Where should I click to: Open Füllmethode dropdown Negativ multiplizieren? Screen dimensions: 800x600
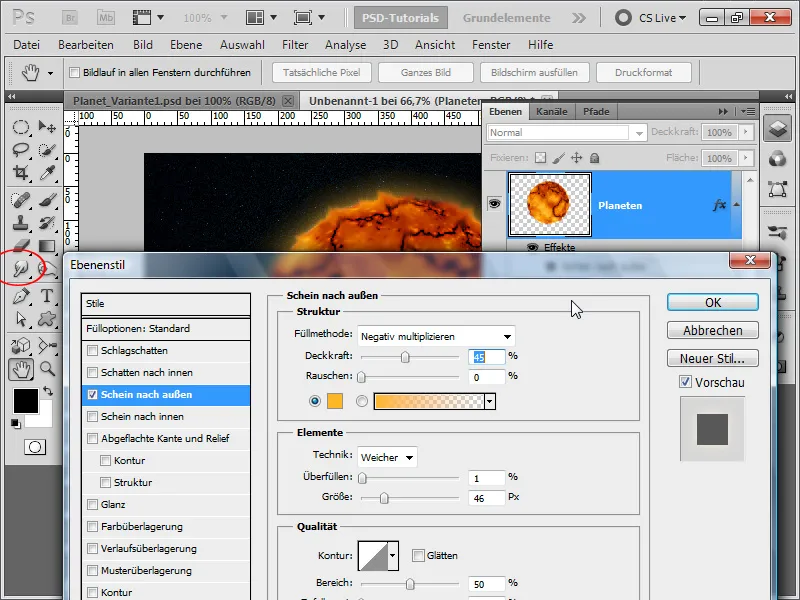pyautogui.click(x=436, y=336)
